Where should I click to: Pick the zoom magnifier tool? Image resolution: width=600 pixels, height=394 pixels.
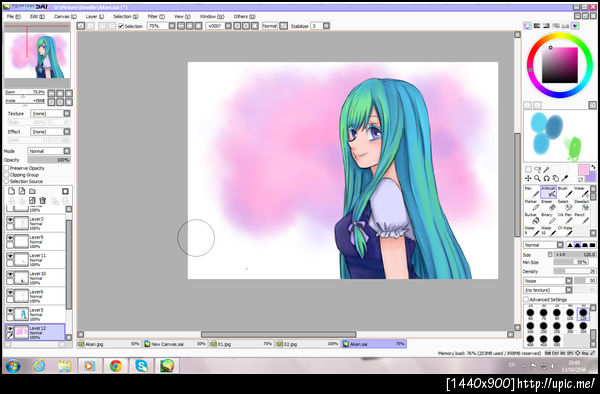538,178
